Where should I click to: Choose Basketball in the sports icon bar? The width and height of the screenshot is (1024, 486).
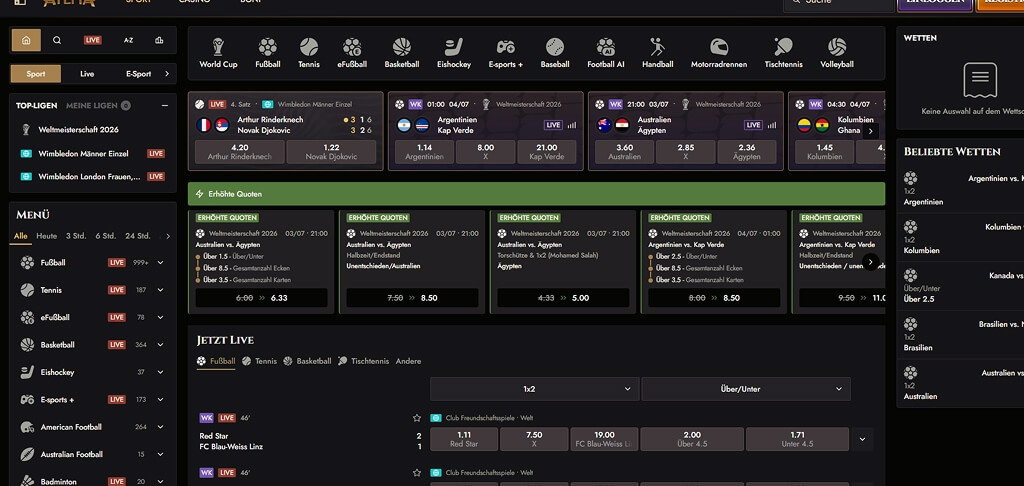coord(402,53)
